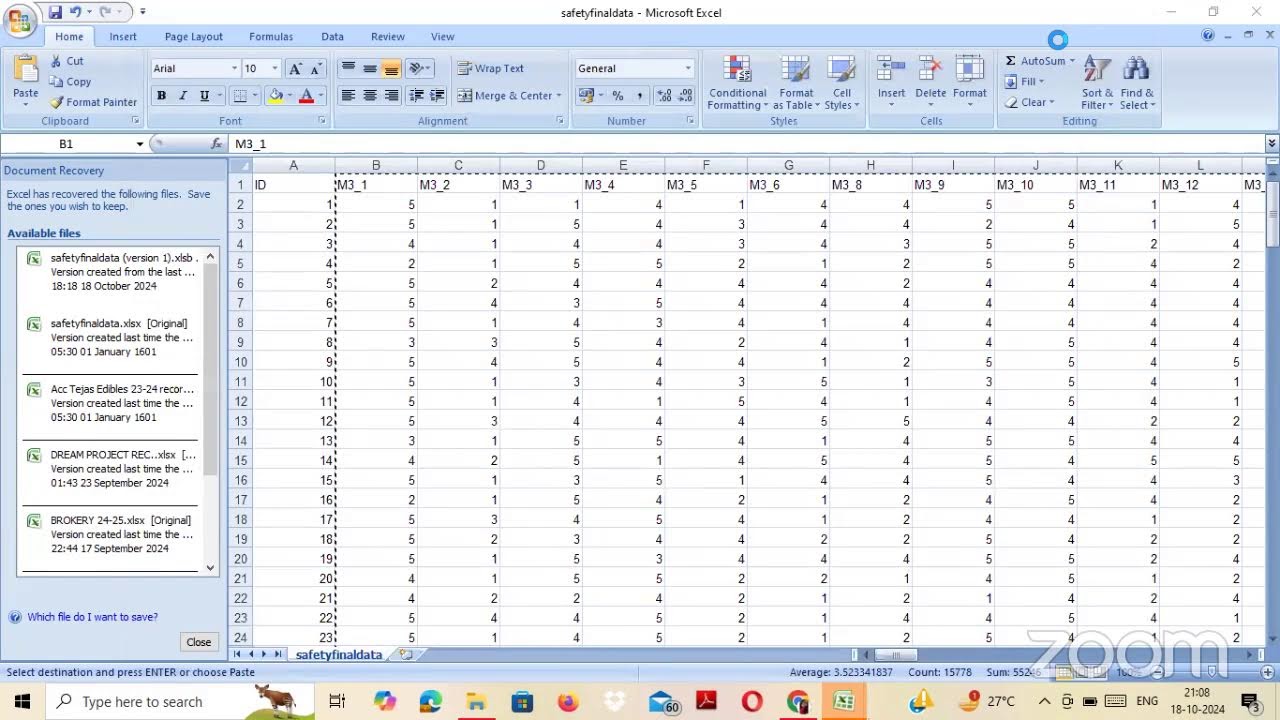This screenshot has height=720, width=1280.
Task: Toggle Middle Align vertical alignment
Action: click(370, 69)
